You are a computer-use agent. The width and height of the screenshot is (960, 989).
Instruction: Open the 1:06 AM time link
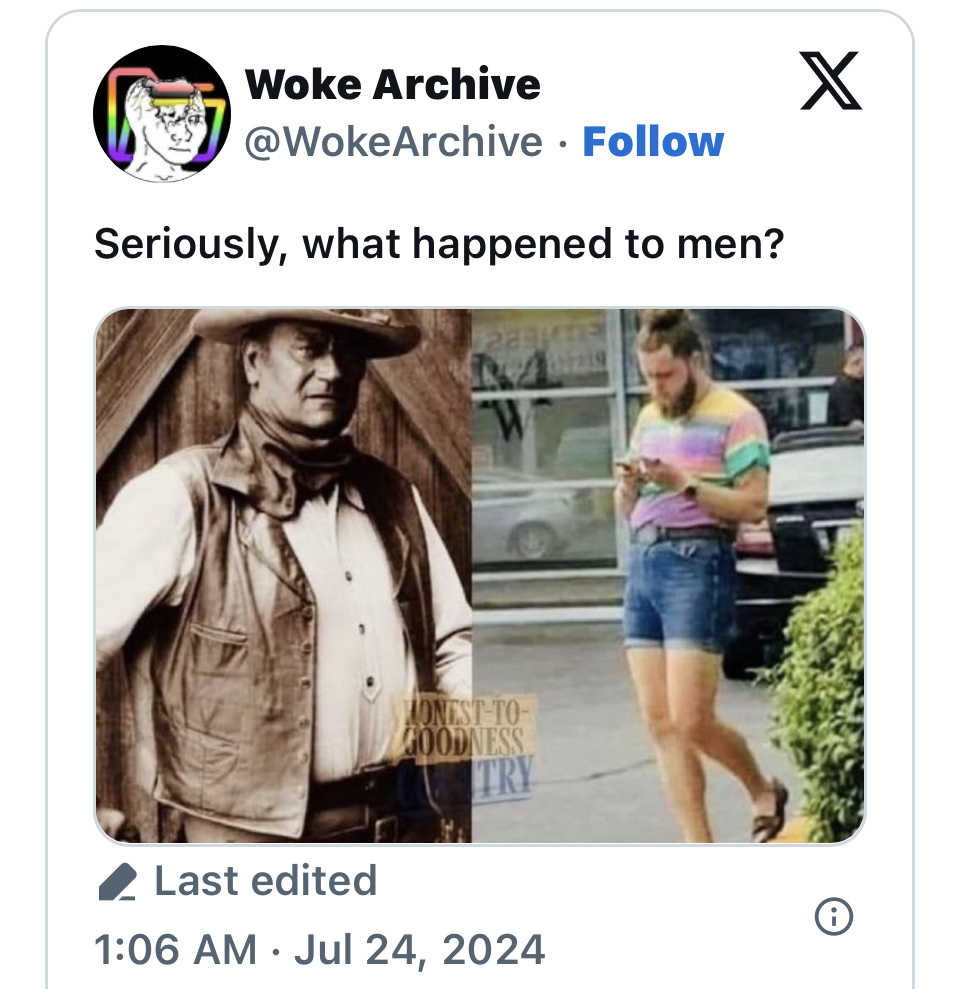[174, 948]
